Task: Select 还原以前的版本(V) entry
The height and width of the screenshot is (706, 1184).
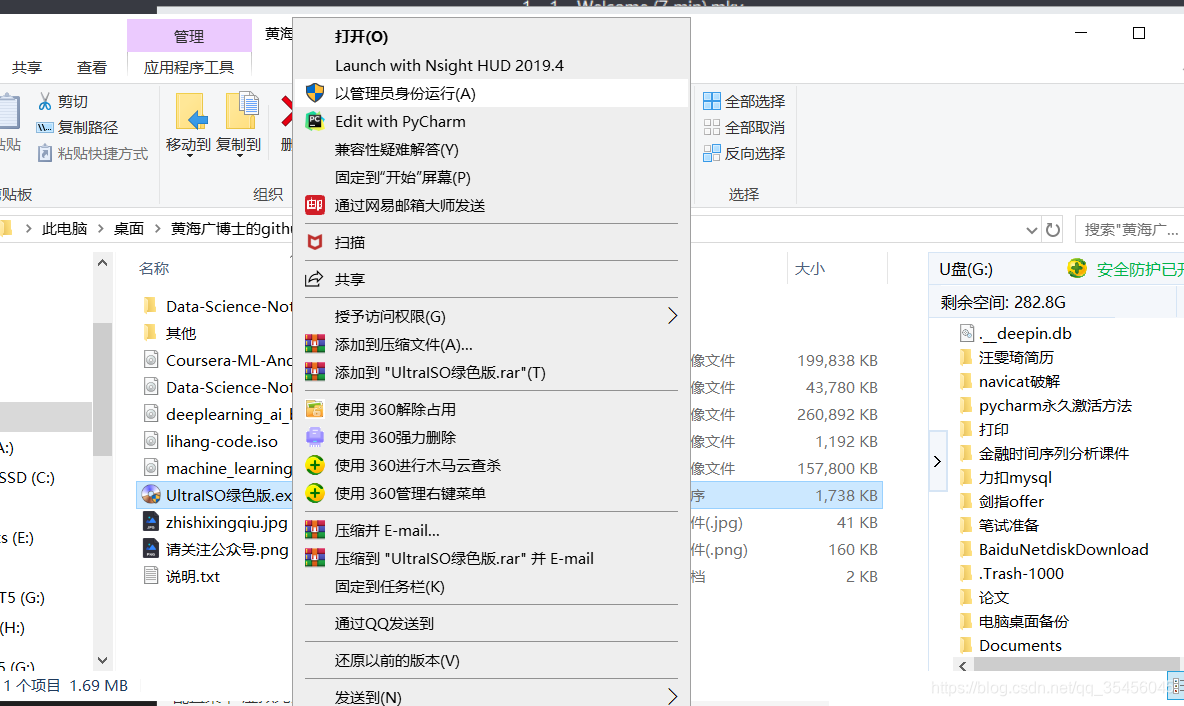Action: 397,661
